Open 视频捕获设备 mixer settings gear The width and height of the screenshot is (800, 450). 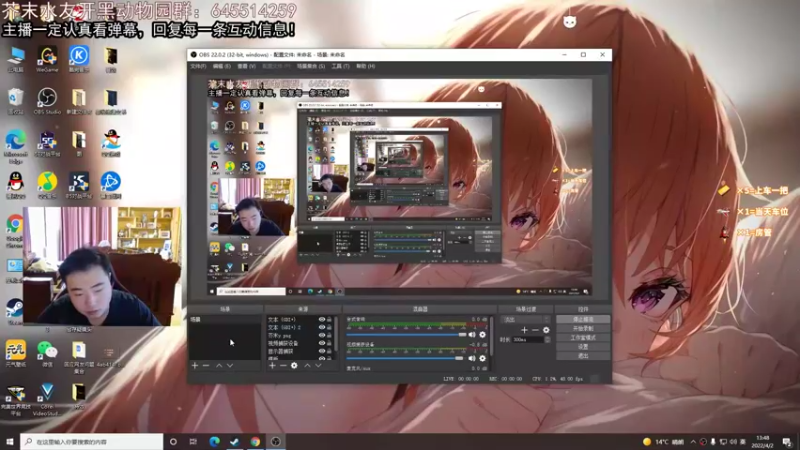[x=483, y=358]
